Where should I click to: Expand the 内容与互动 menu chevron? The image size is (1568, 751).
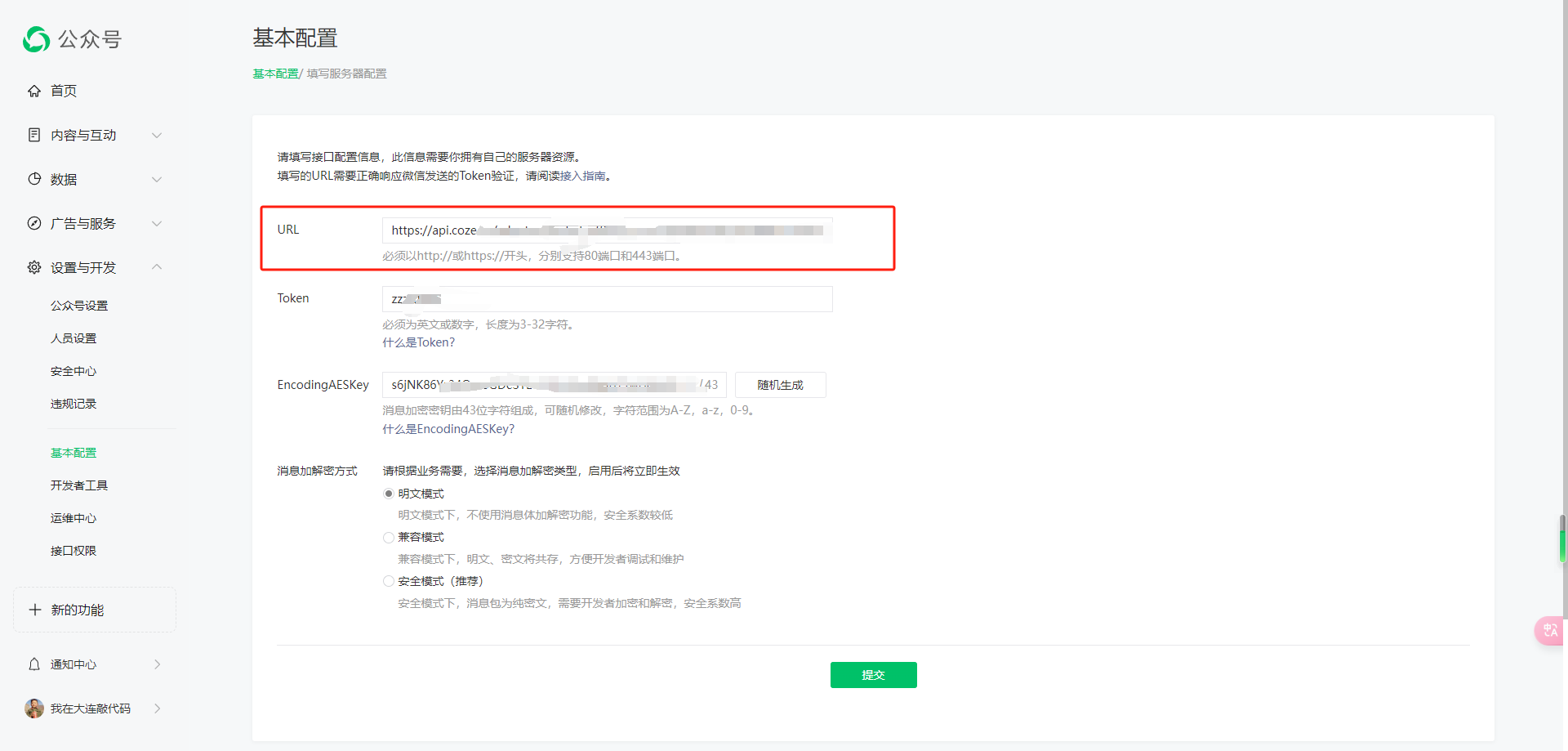pos(157,135)
